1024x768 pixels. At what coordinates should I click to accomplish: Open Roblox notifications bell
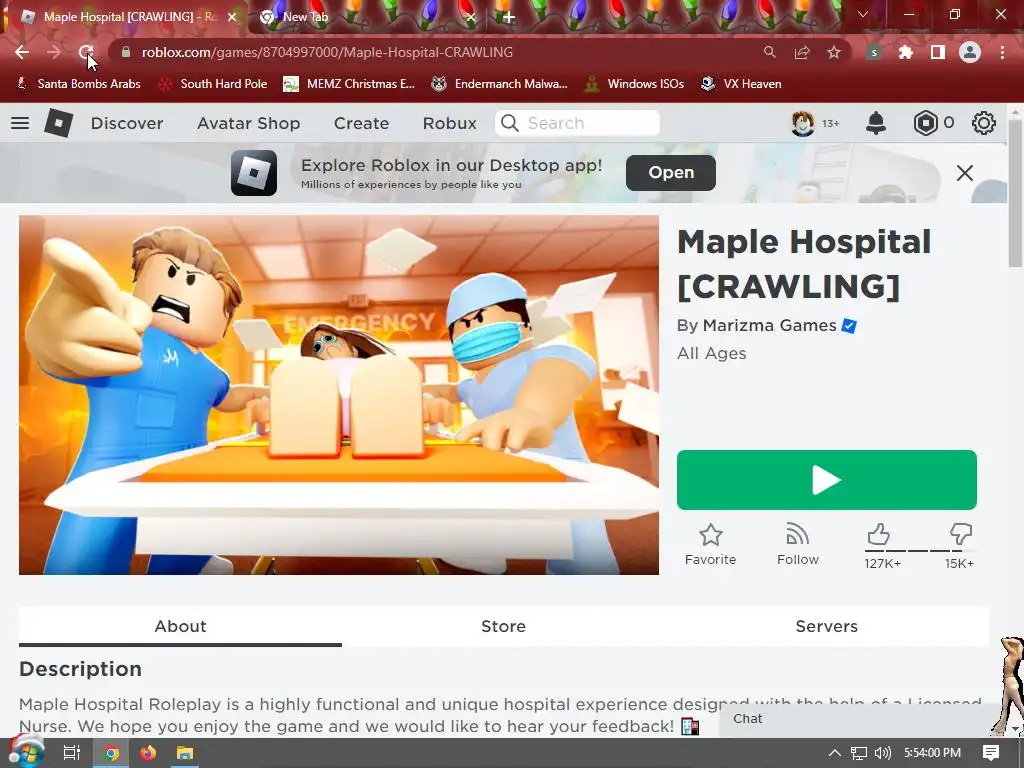[876, 123]
